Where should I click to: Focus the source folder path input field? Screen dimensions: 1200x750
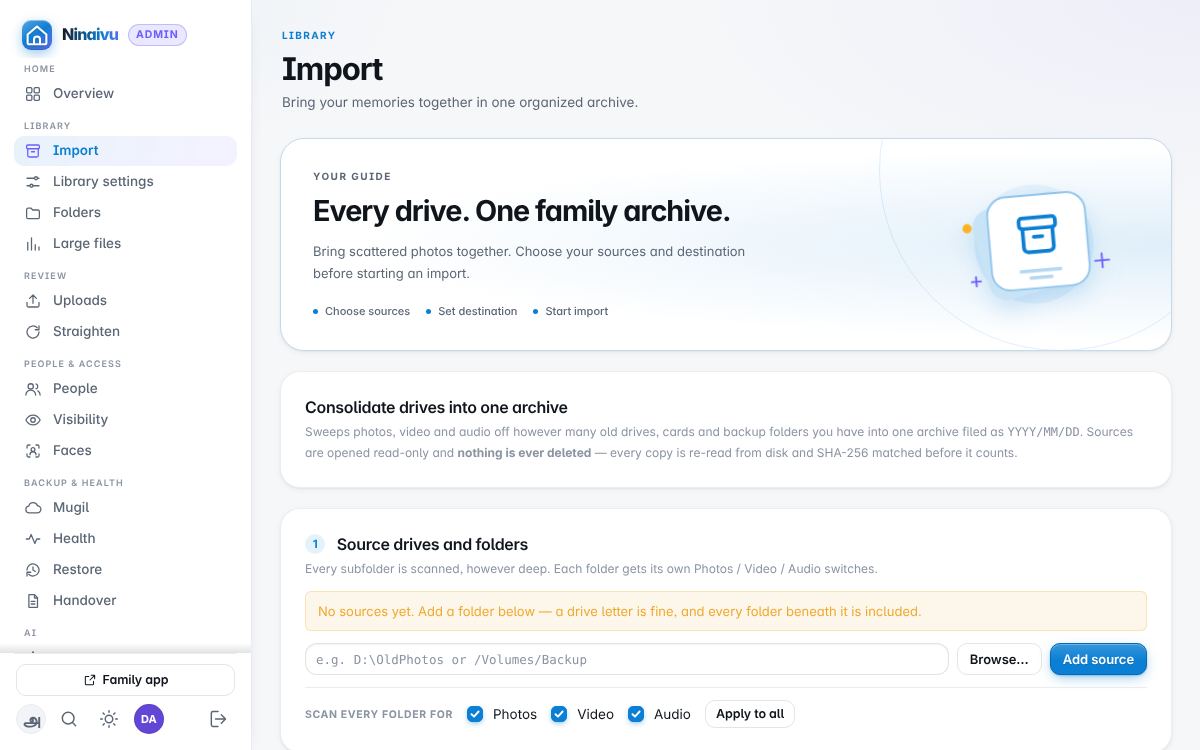[x=627, y=659]
